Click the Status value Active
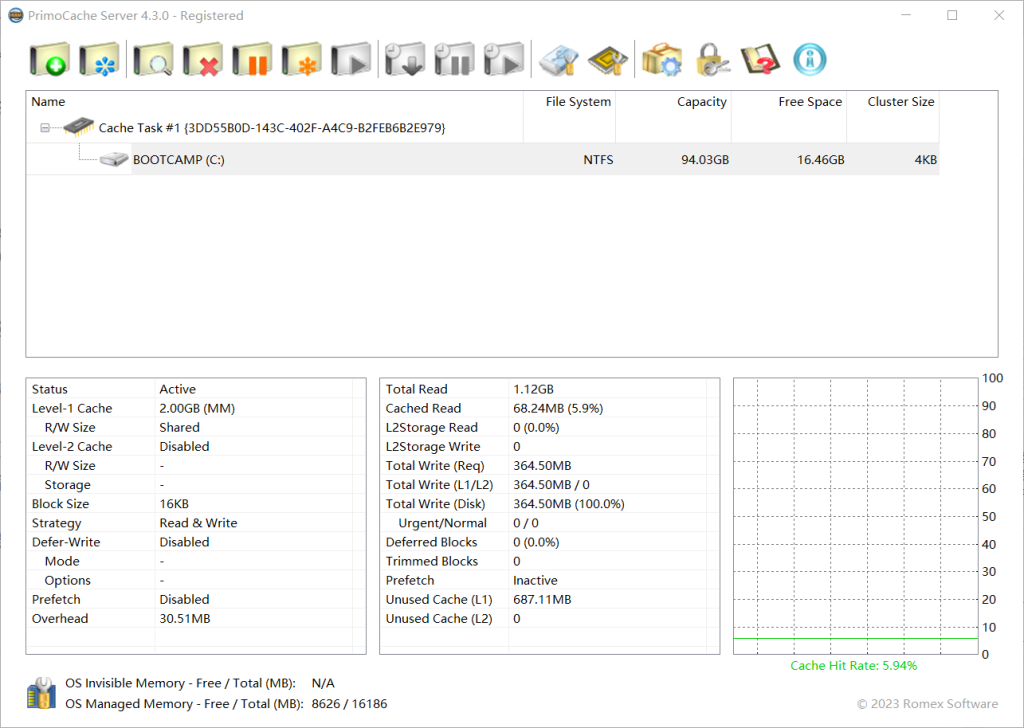The height and width of the screenshot is (728, 1024). [178, 389]
